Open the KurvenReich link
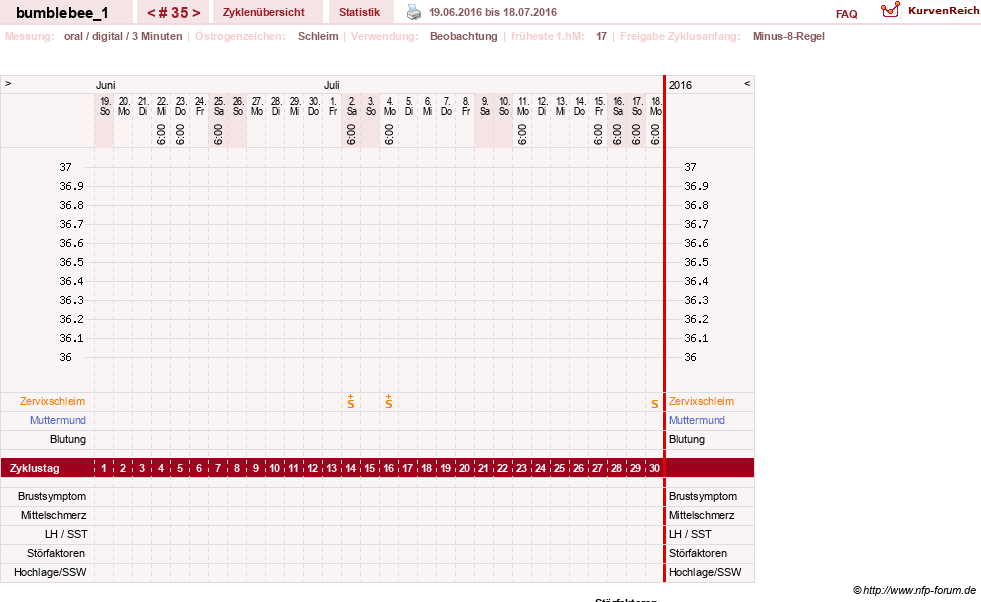Viewport: 981px width, 602px height. point(943,11)
